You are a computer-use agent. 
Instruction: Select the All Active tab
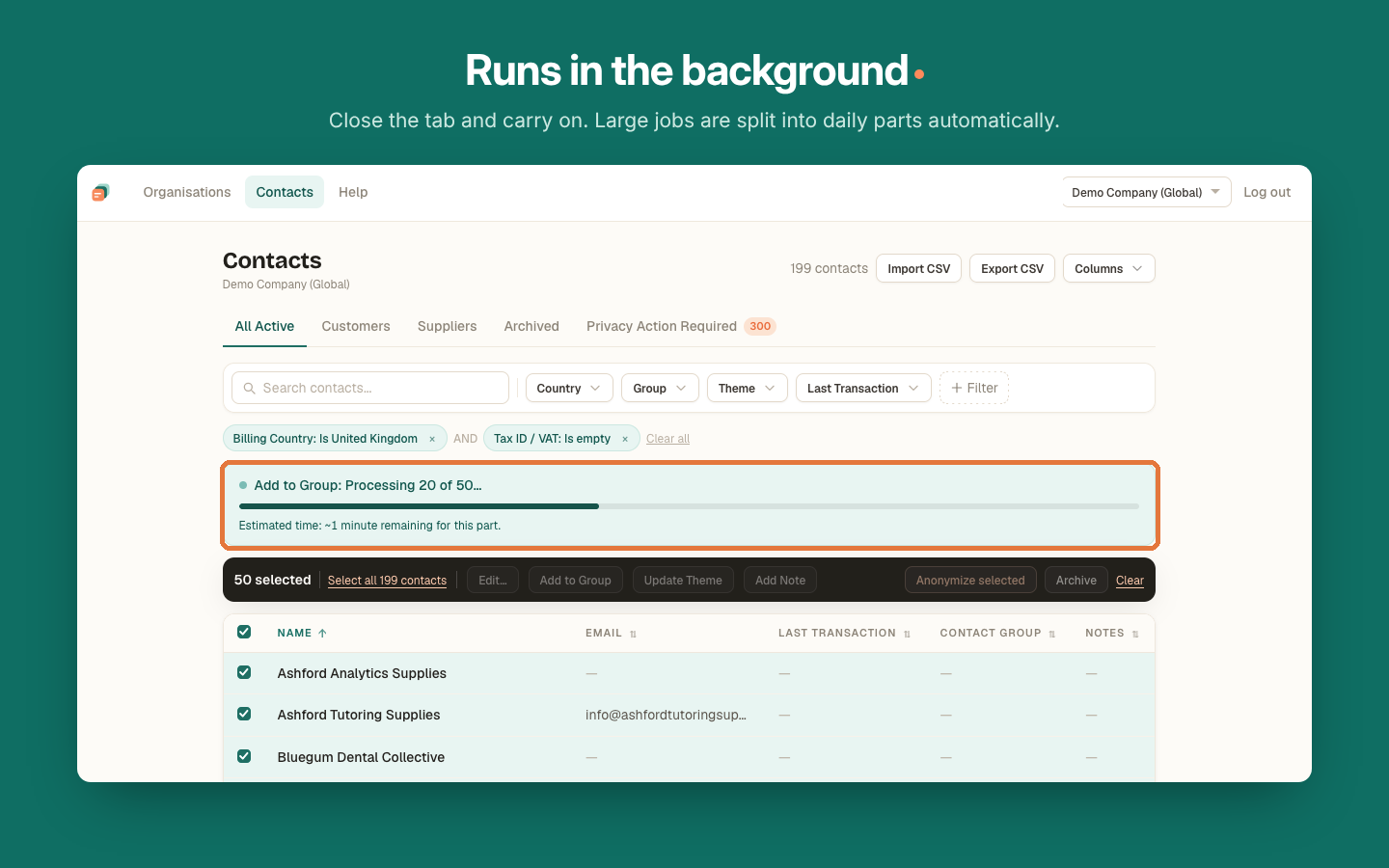(264, 326)
